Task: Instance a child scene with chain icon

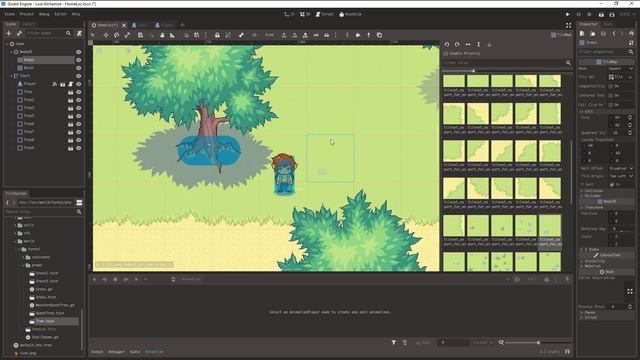Action: 19,33
